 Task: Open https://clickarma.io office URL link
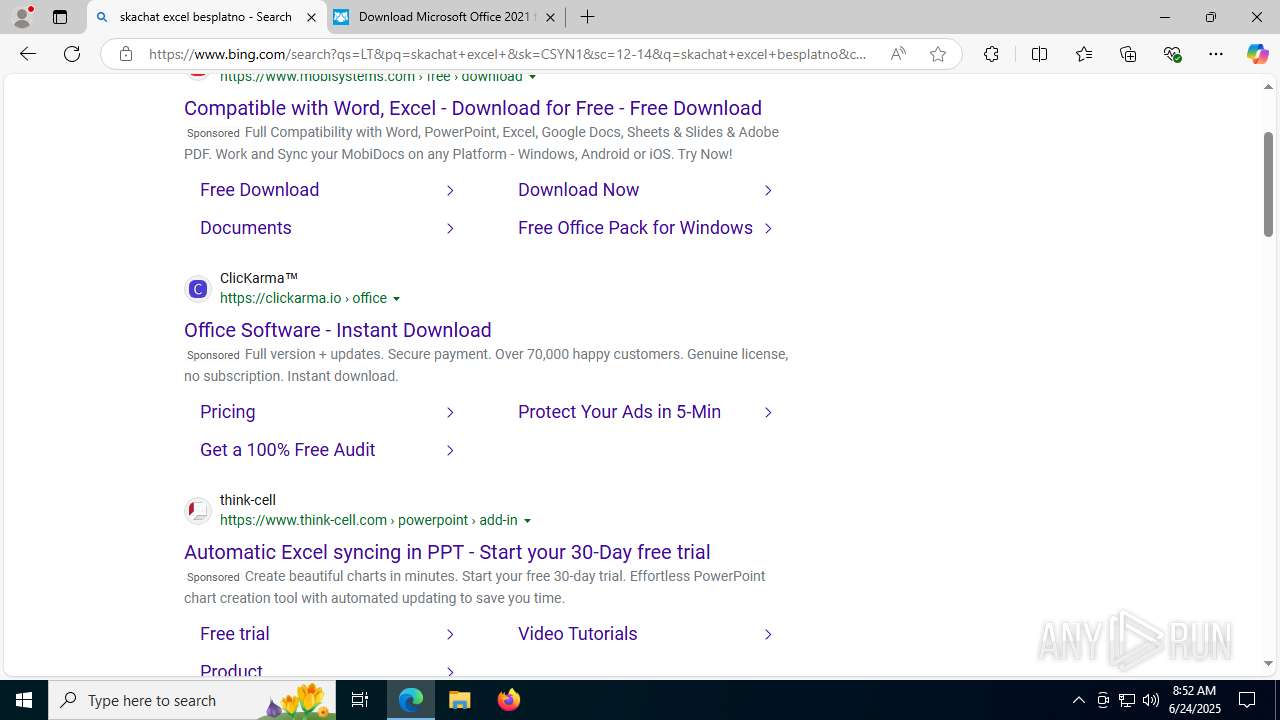pos(303,299)
